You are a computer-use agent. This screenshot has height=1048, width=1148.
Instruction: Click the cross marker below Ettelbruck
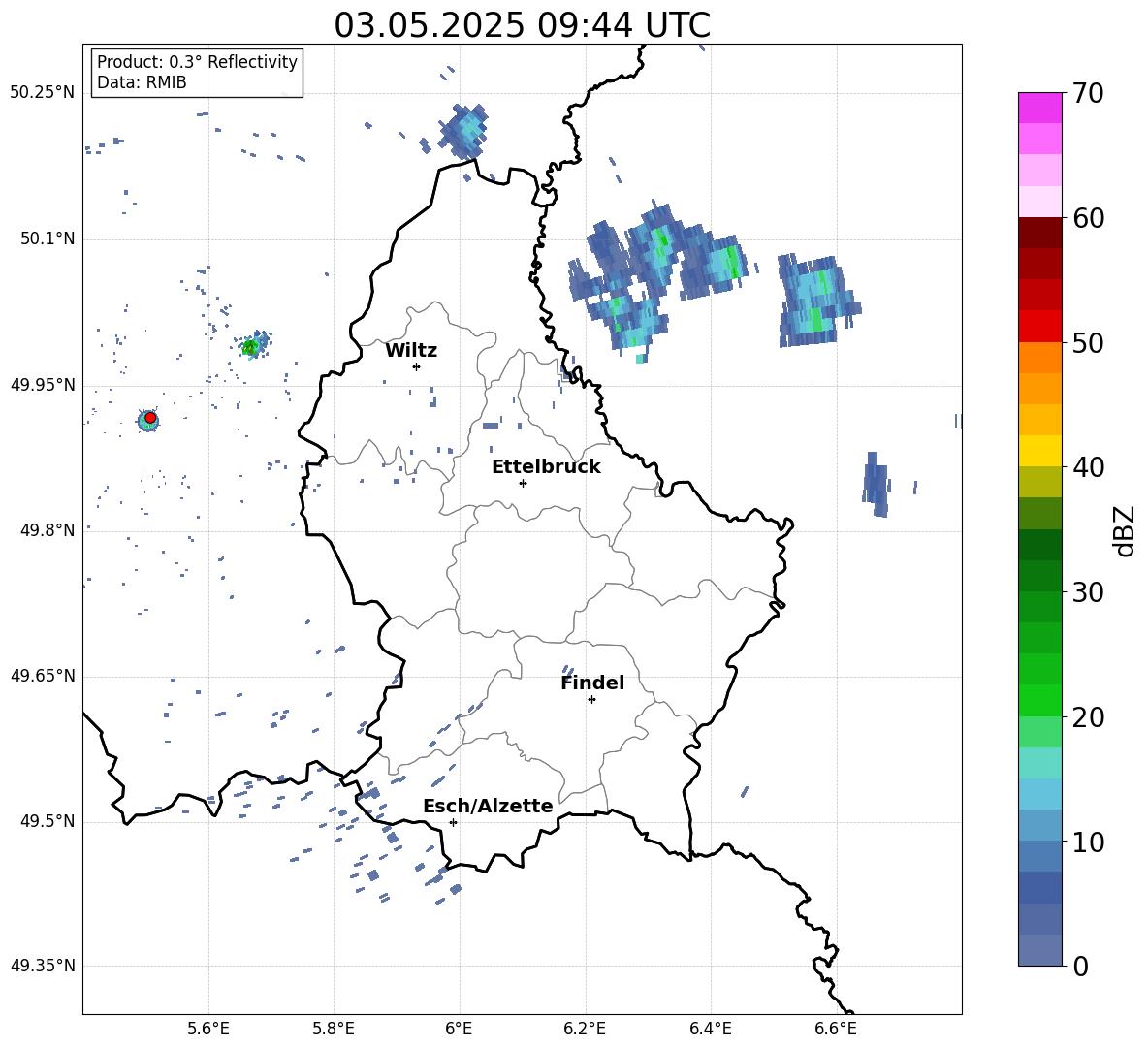[523, 483]
